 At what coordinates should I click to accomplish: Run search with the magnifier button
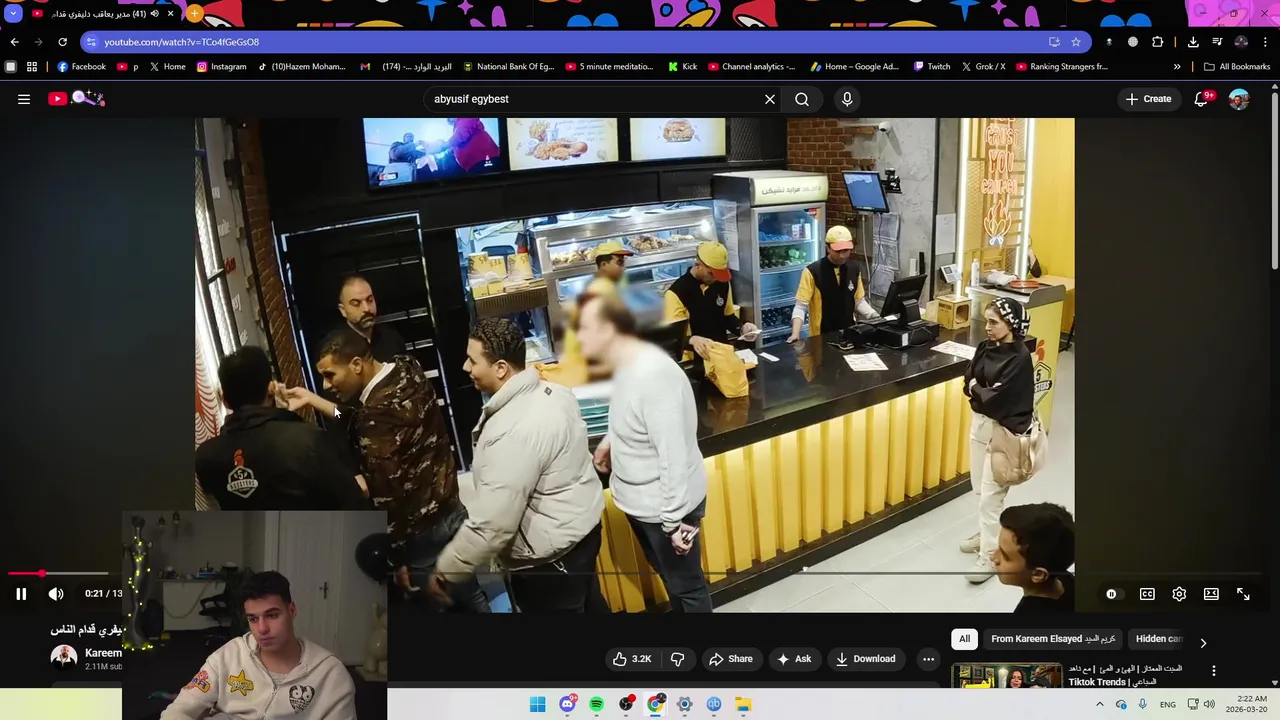point(802,99)
